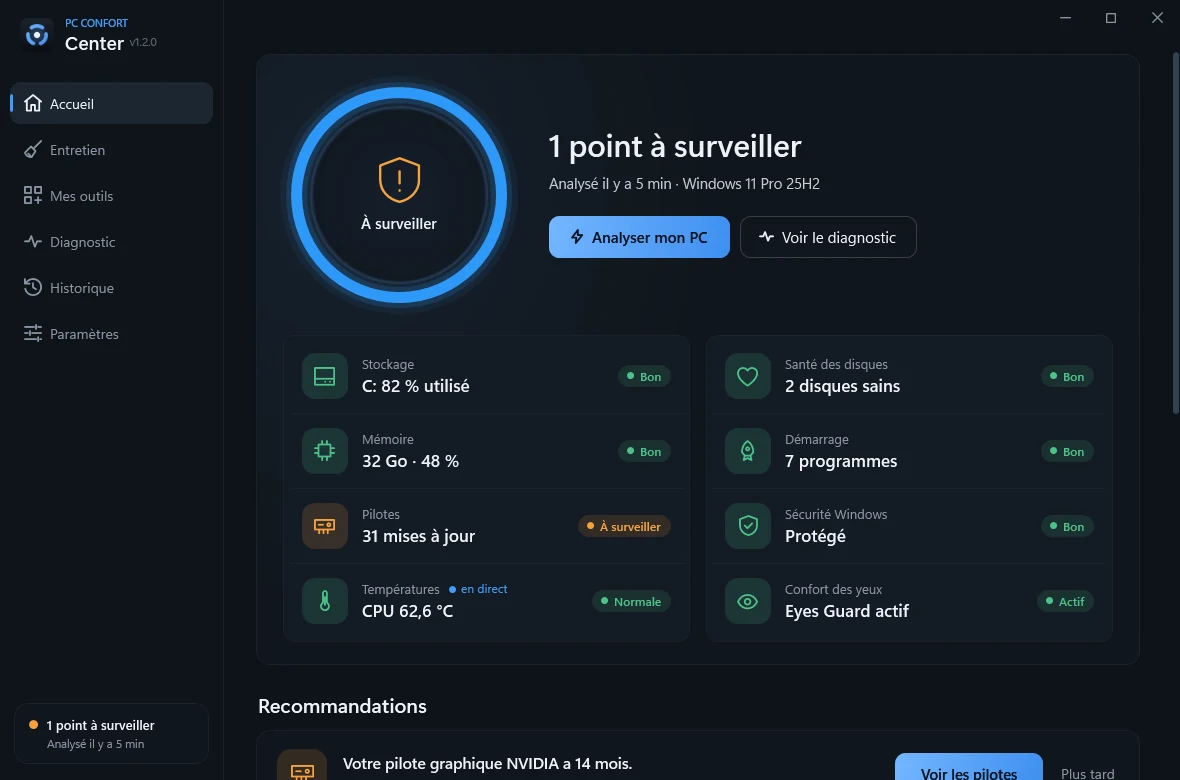The width and height of the screenshot is (1180, 780).
Task: Click the sidebar status card '1 point à surveiller'
Action: click(111, 733)
